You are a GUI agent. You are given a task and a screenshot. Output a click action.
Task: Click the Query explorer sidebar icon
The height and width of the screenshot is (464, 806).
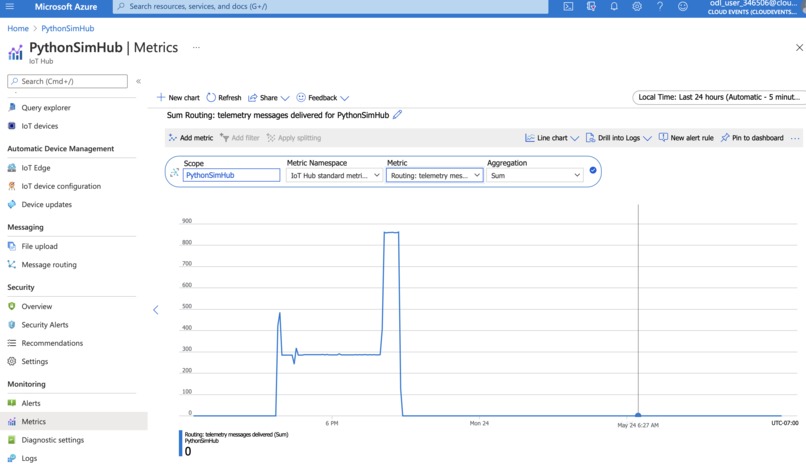coord(12,107)
